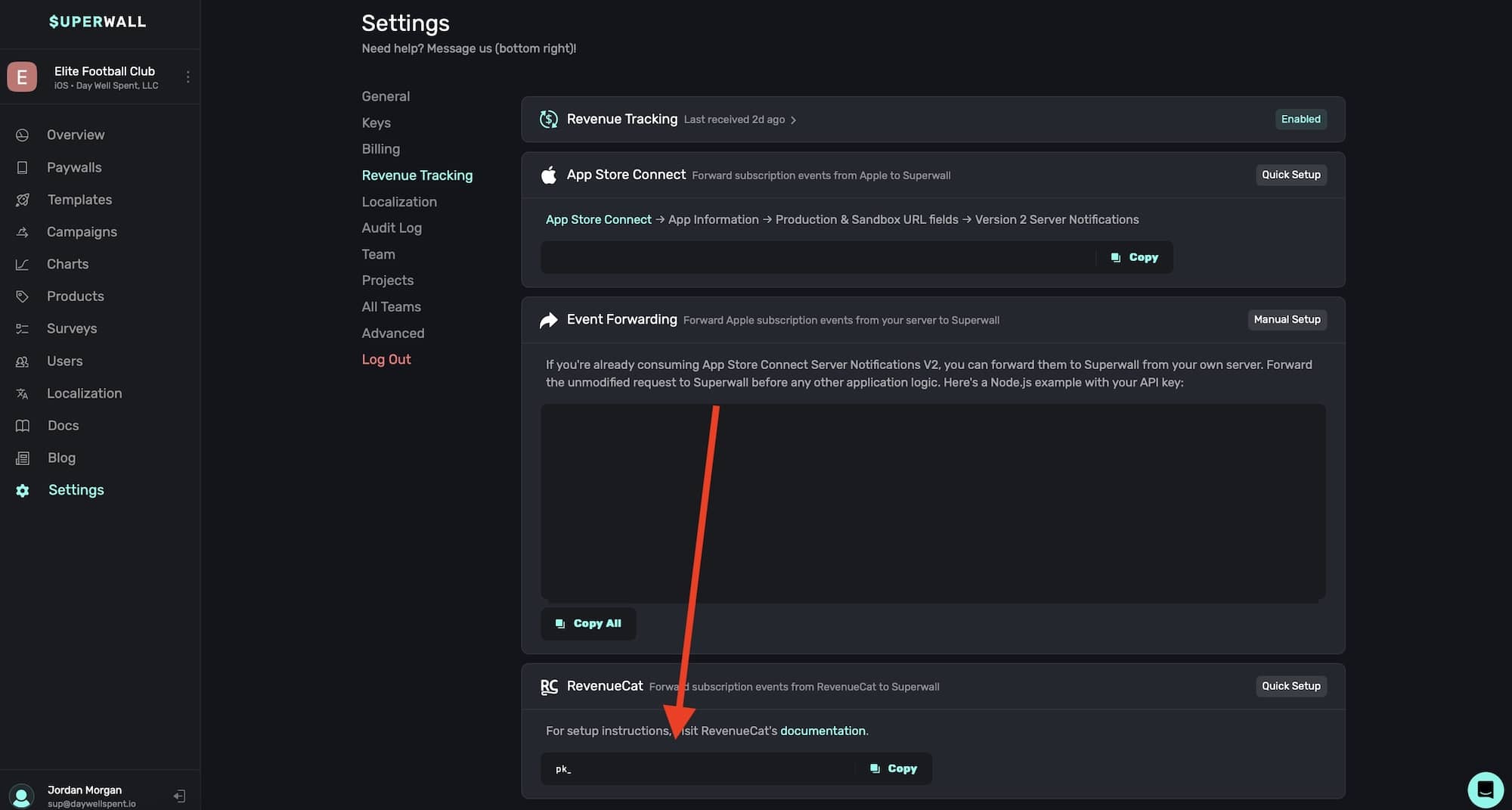The image size is (1512, 810).
Task: Click the Docs book icon
Action: pyautogui.click(x=23, y=426)
